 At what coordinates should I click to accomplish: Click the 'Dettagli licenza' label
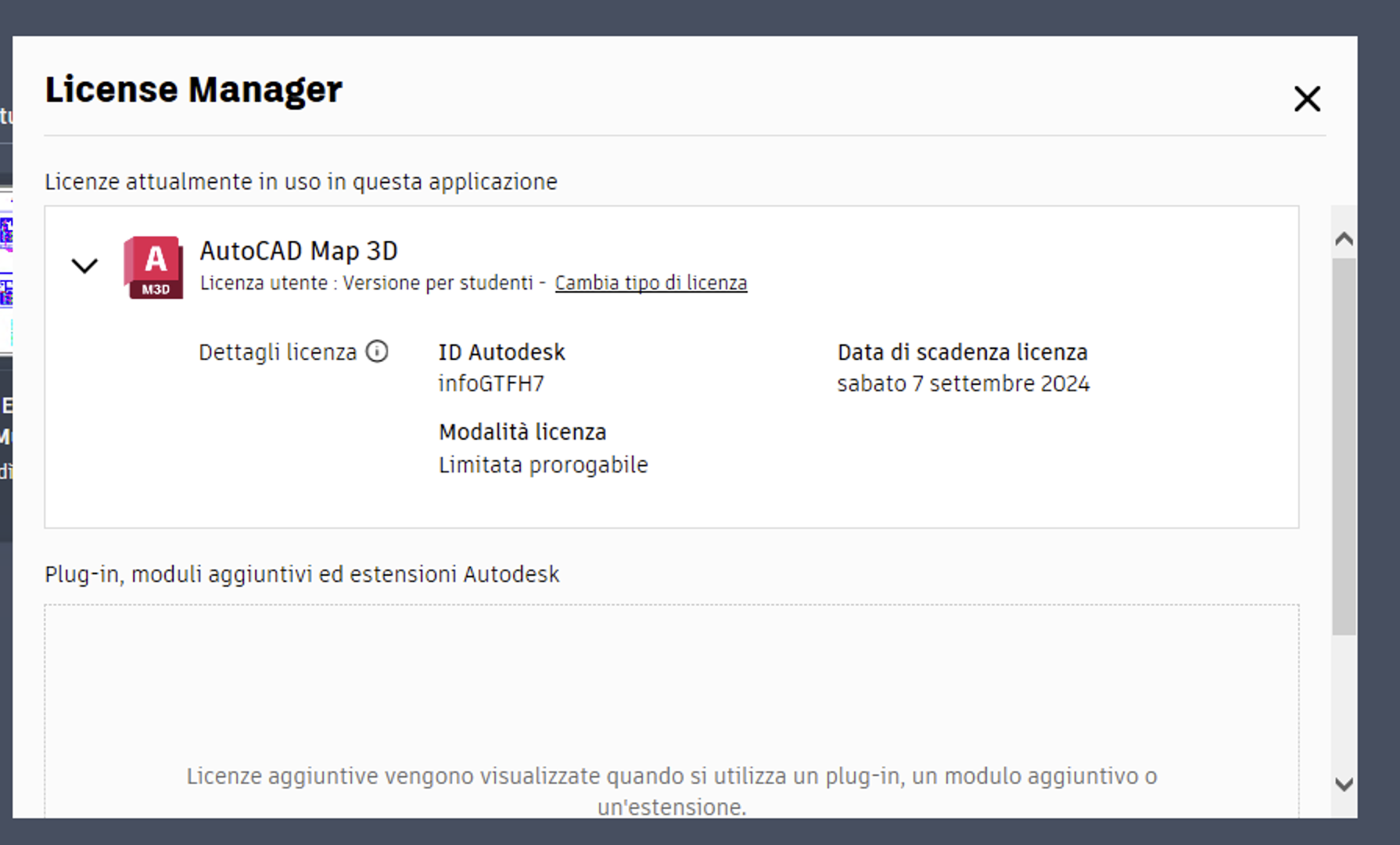(x=278, y=353)
